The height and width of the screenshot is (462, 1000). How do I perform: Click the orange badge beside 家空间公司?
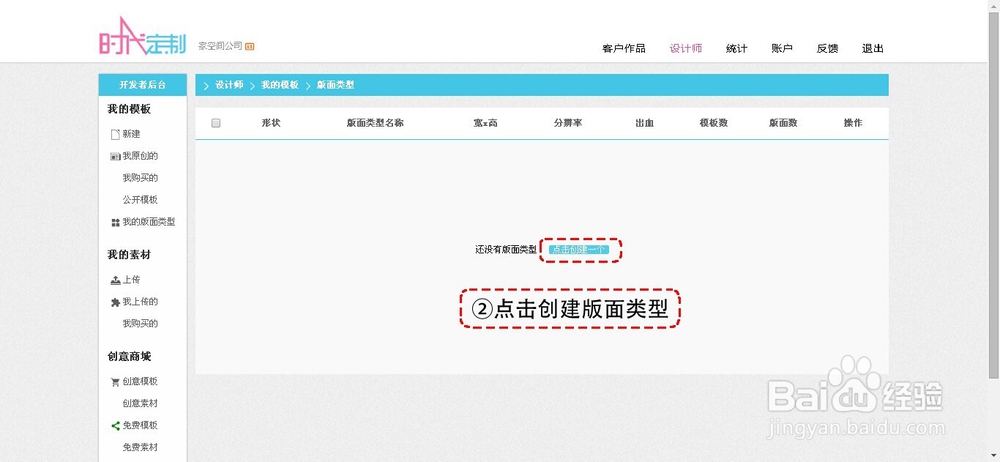coord(250,46)
